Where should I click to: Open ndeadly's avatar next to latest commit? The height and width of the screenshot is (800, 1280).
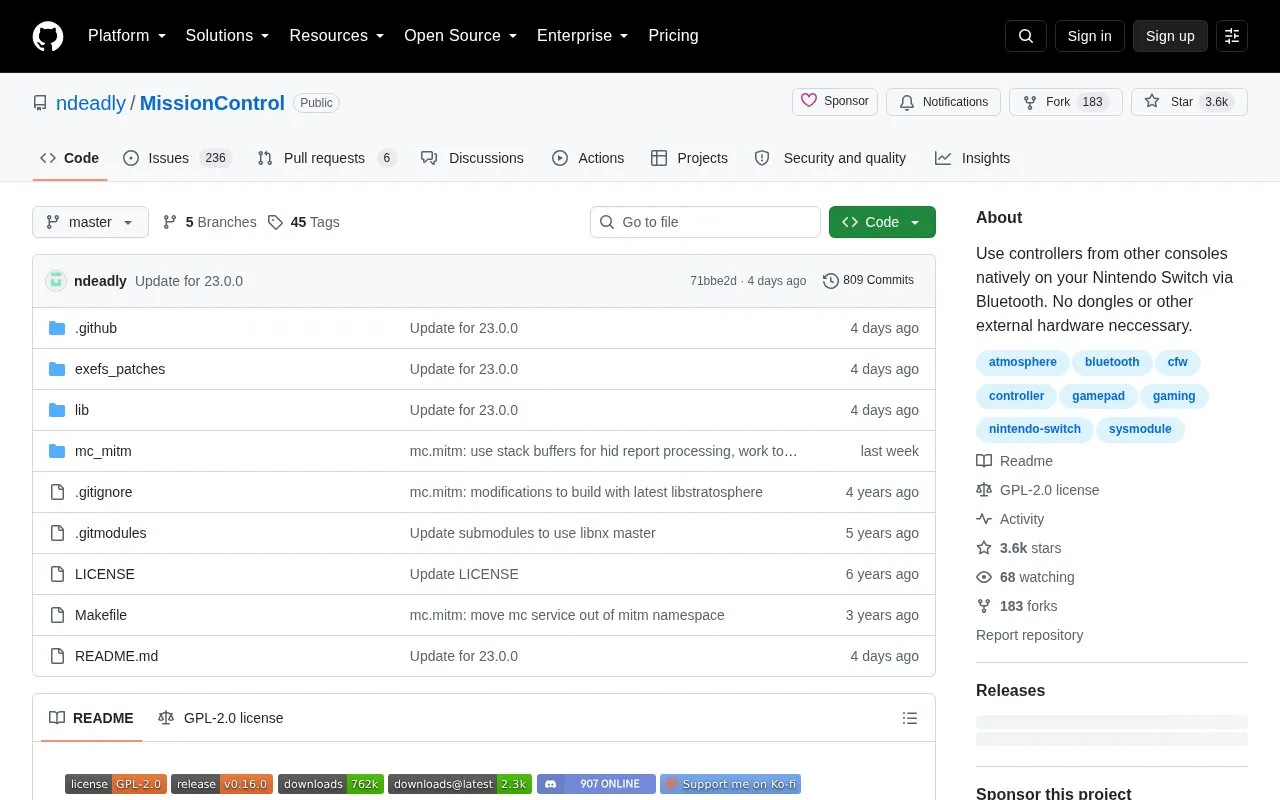click(x=56, y=281)
